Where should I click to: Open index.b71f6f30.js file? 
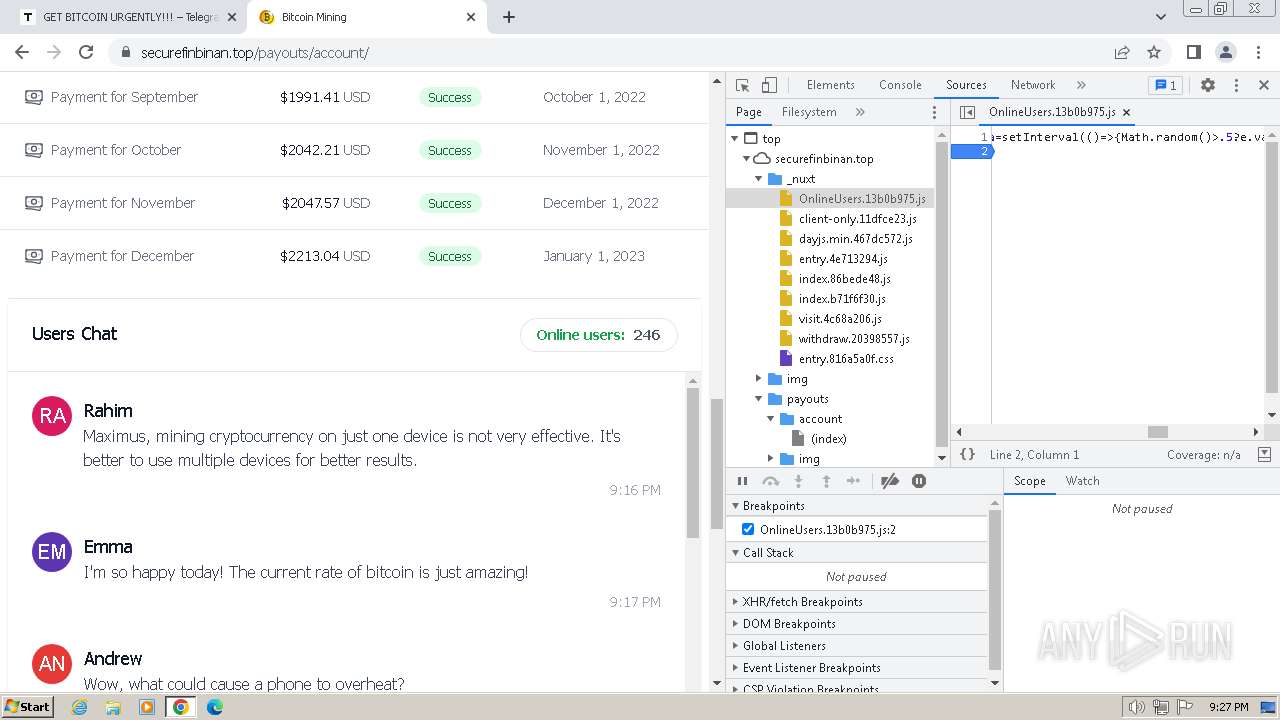pos(842,299)
